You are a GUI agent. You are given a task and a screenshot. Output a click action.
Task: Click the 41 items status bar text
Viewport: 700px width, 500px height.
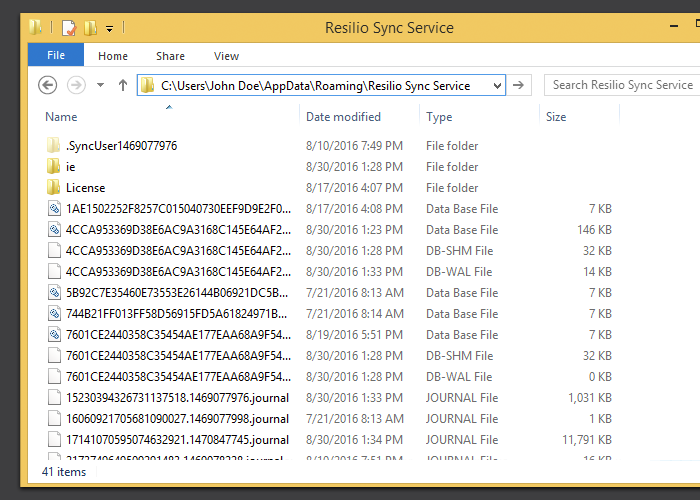(x=64, y=471)
